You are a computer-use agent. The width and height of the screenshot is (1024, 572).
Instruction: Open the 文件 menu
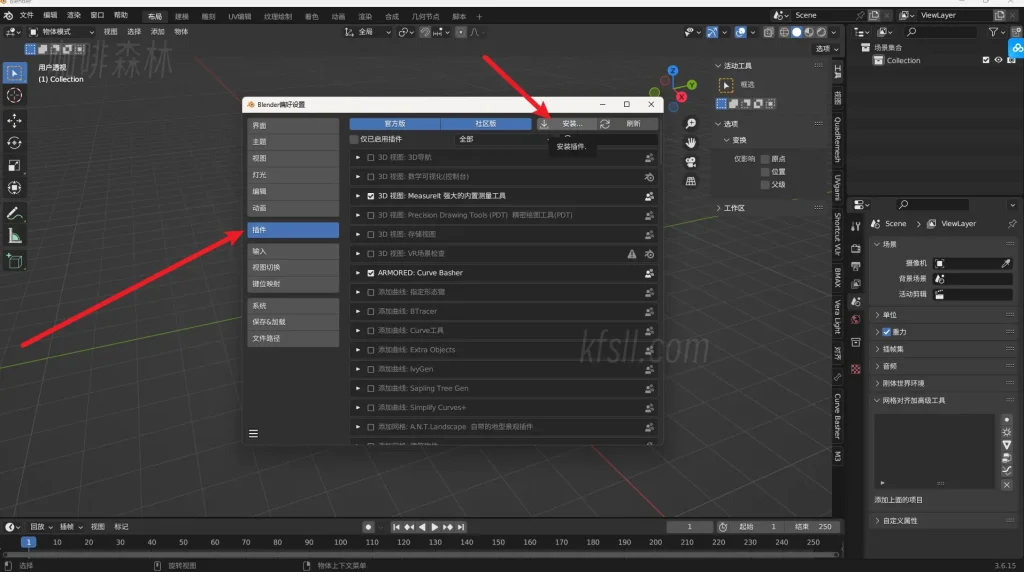(26, 16)
